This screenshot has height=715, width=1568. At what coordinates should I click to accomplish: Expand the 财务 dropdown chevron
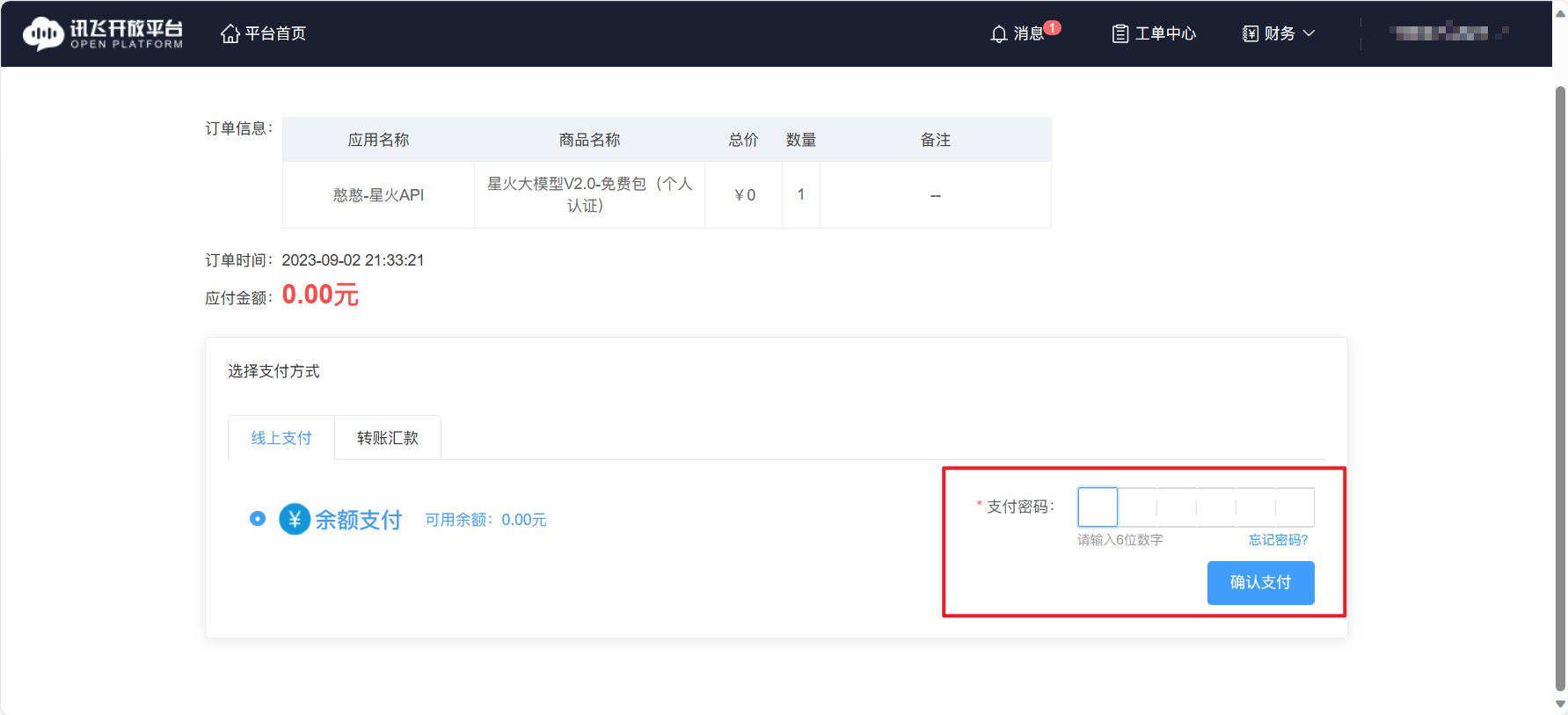pos(1309,33)
